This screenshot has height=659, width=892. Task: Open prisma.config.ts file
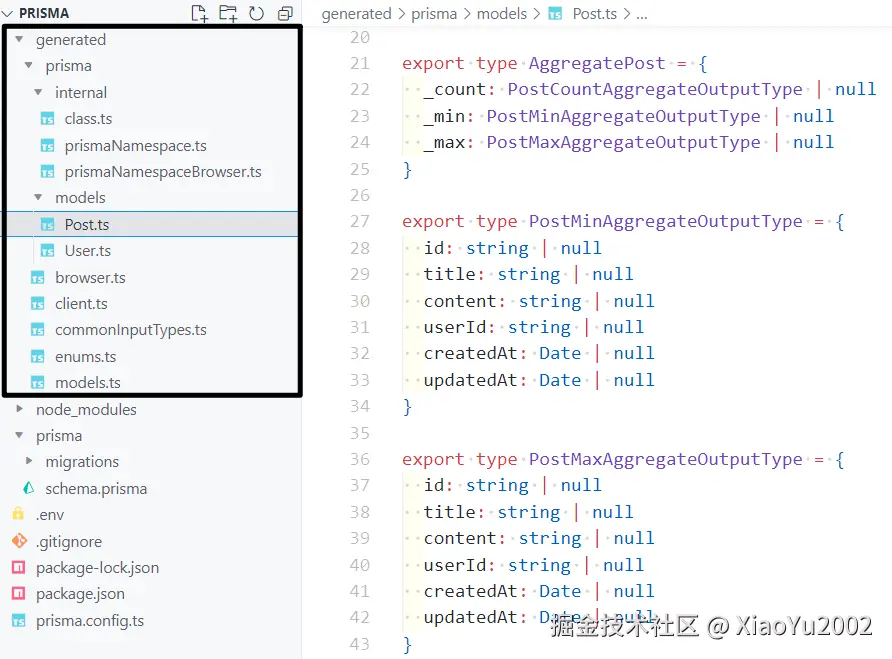coord(89,620)
